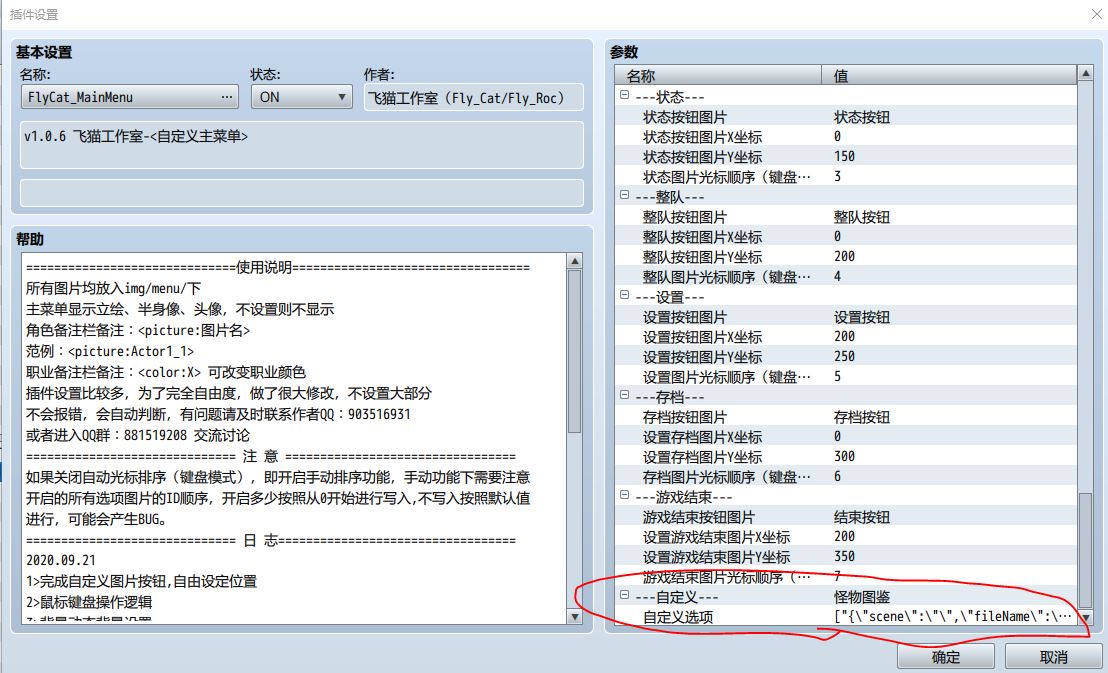The height and width of the screenshot is (673, 1108).
Task: Select the 设置存档图片Y坐标 row
Action: coord(846,457)
